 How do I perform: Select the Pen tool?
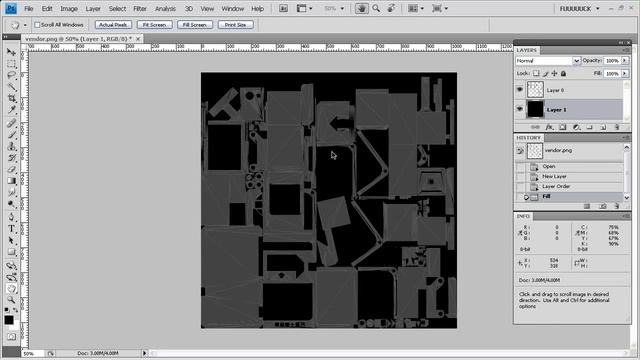coord(11,217)
